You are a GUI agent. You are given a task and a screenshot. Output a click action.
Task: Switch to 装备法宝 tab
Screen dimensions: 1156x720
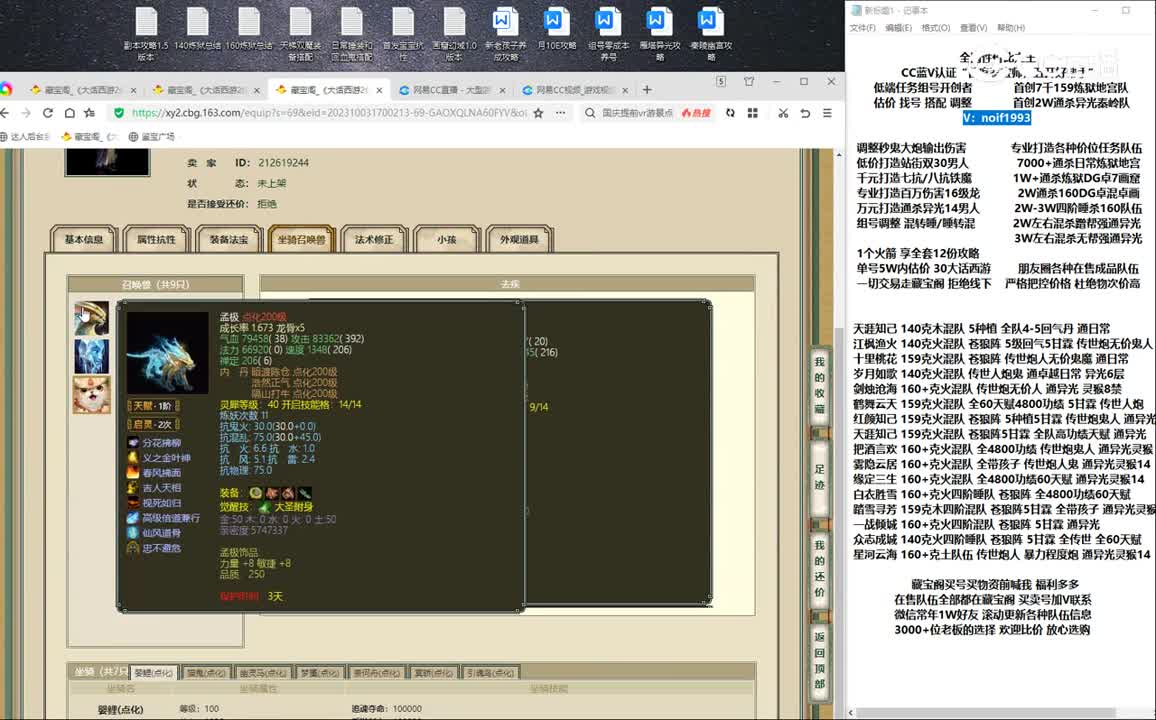click(x=229, y=240)
